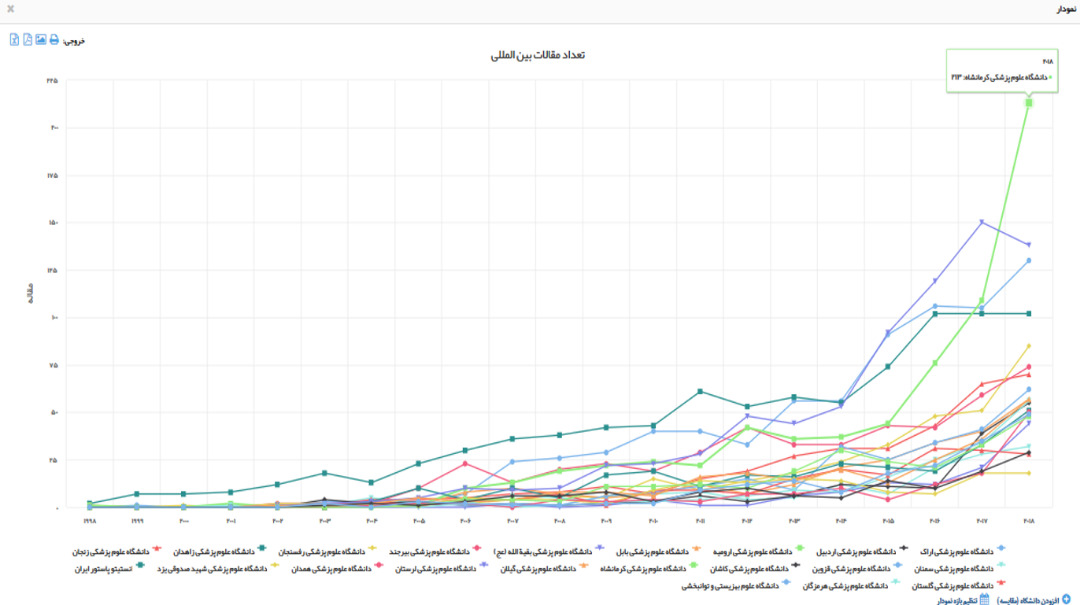
Task: Toggle دانشگاه علوم پزشکی اردبیل series
Action: (862, 551)
